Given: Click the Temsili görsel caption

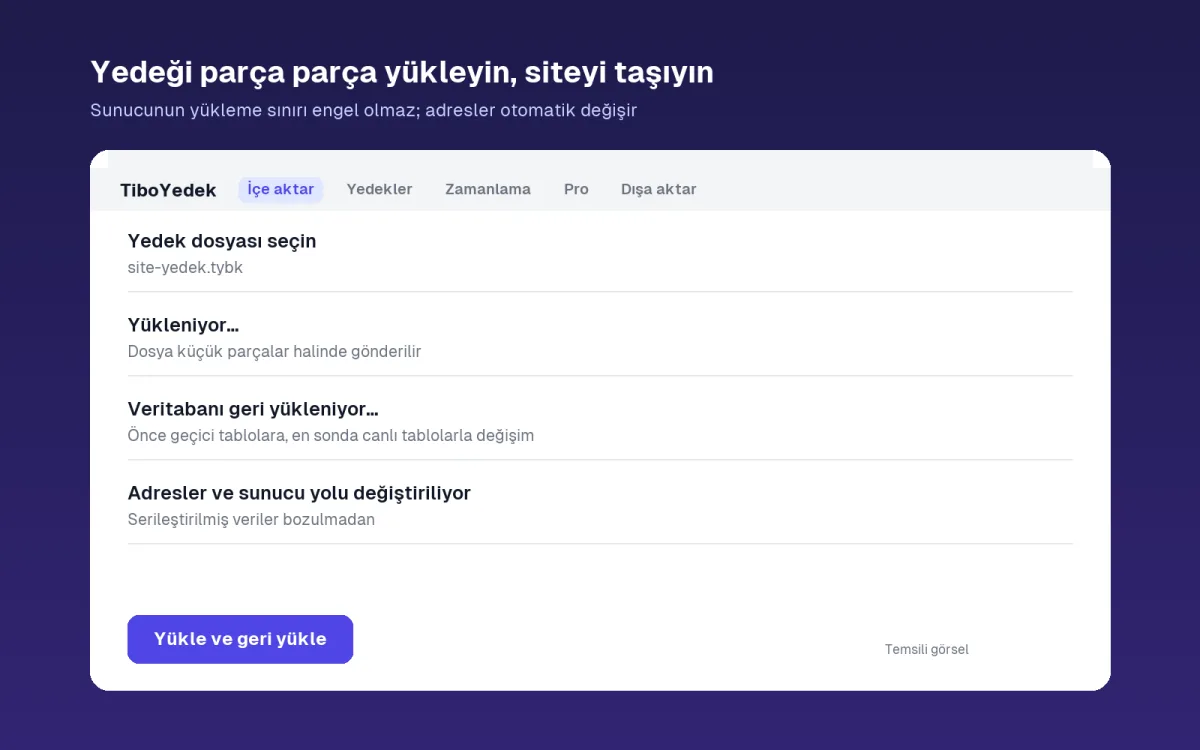Looking at the screenshot, I should 927,650.
